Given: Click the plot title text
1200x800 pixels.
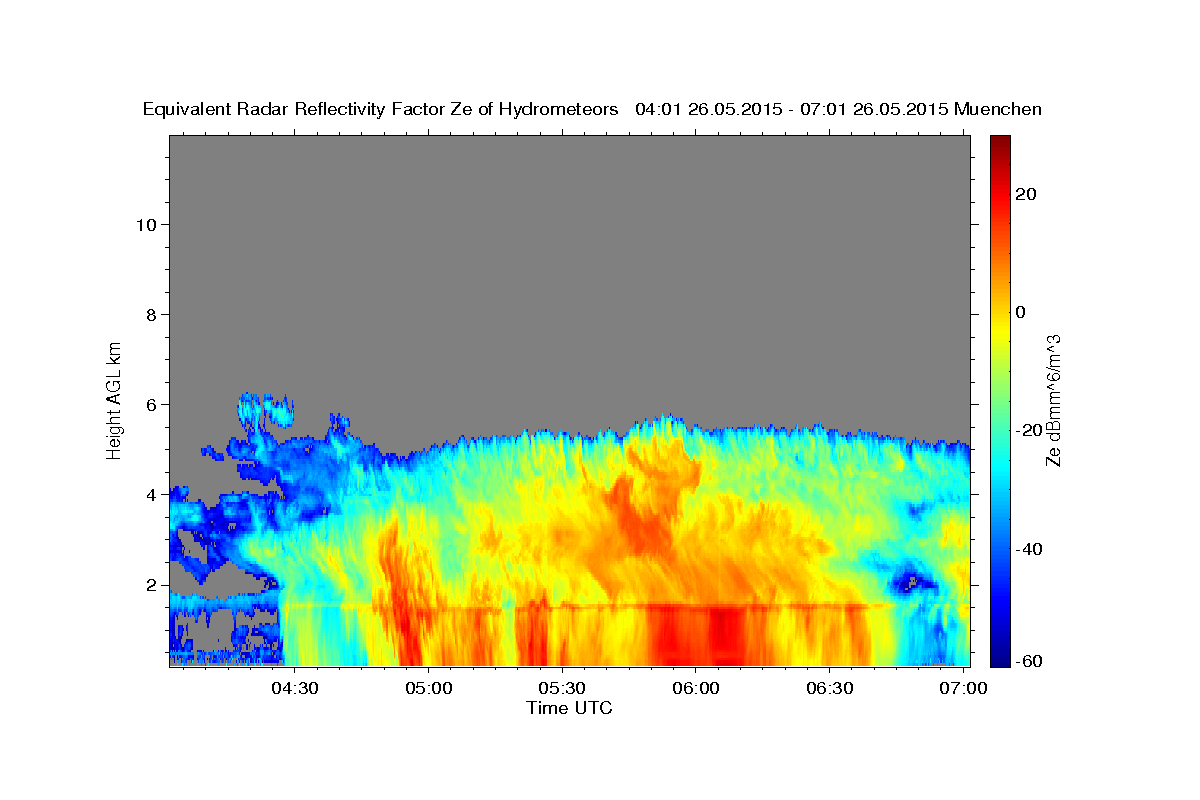Looking at the screenshot, I should pos(593,109).
